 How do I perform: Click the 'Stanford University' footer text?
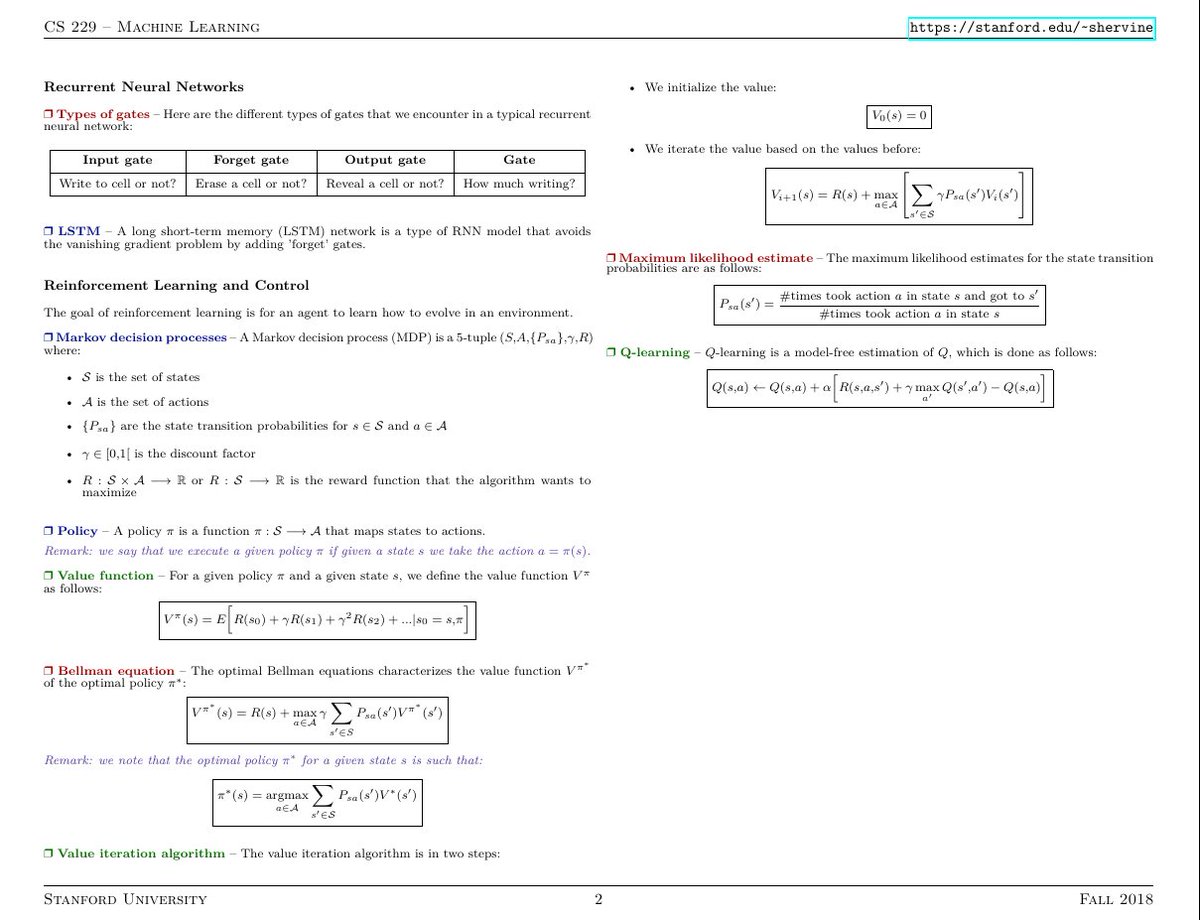(126, 900)
